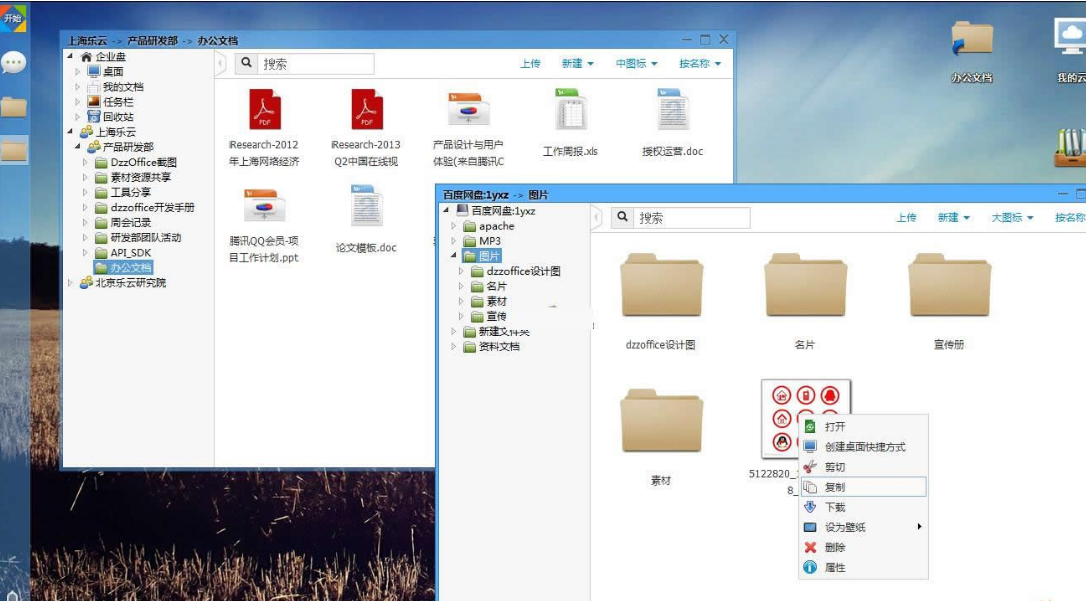Expand 素材资源共享 tree node arrow
The height and width of the screenshot is (601, 1086).
(x=85, y=177)
